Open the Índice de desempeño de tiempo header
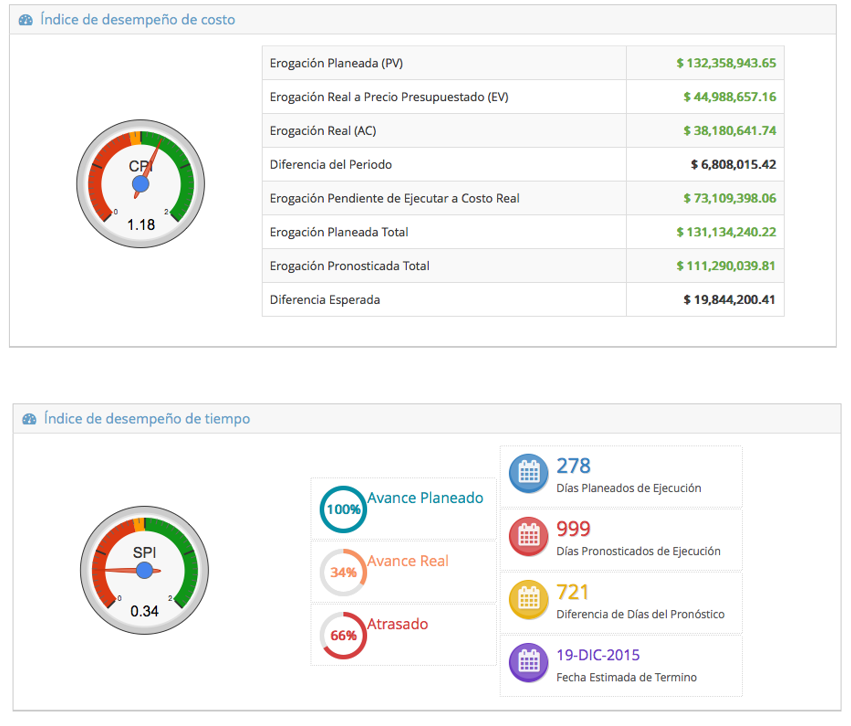Image resolution: width=851 pixels, height=726 pixels. click(x=147, y=419)
